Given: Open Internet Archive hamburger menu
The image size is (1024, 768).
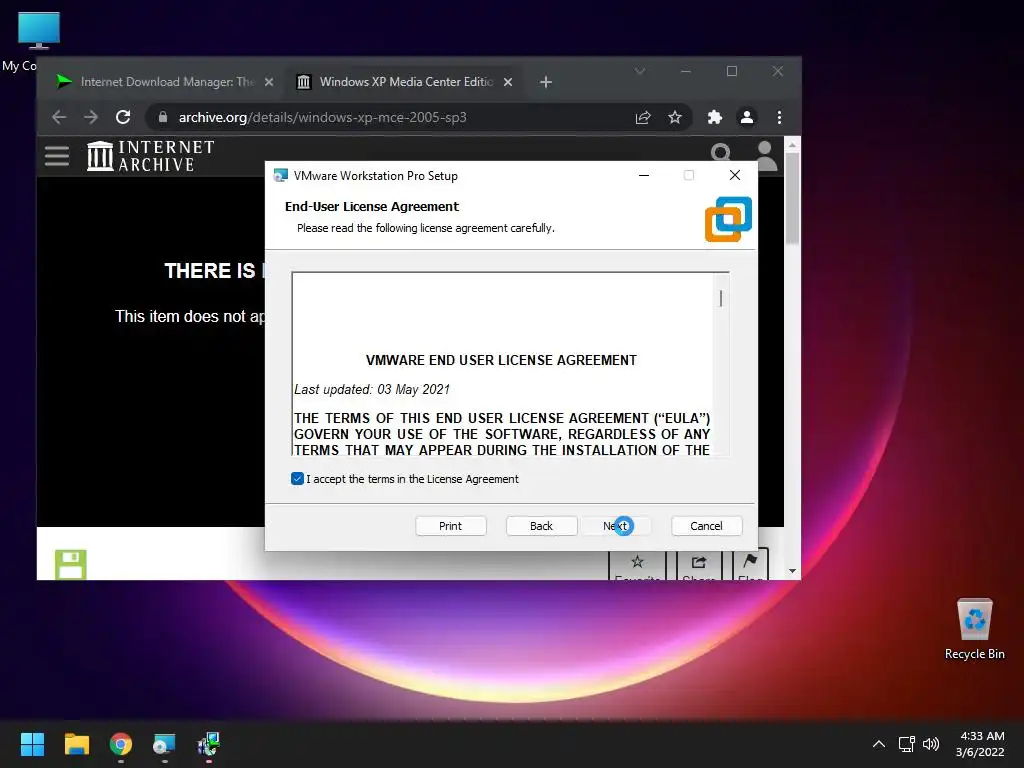Looking at the screenshot, I should pyautogui.click(x=57, y=155).
